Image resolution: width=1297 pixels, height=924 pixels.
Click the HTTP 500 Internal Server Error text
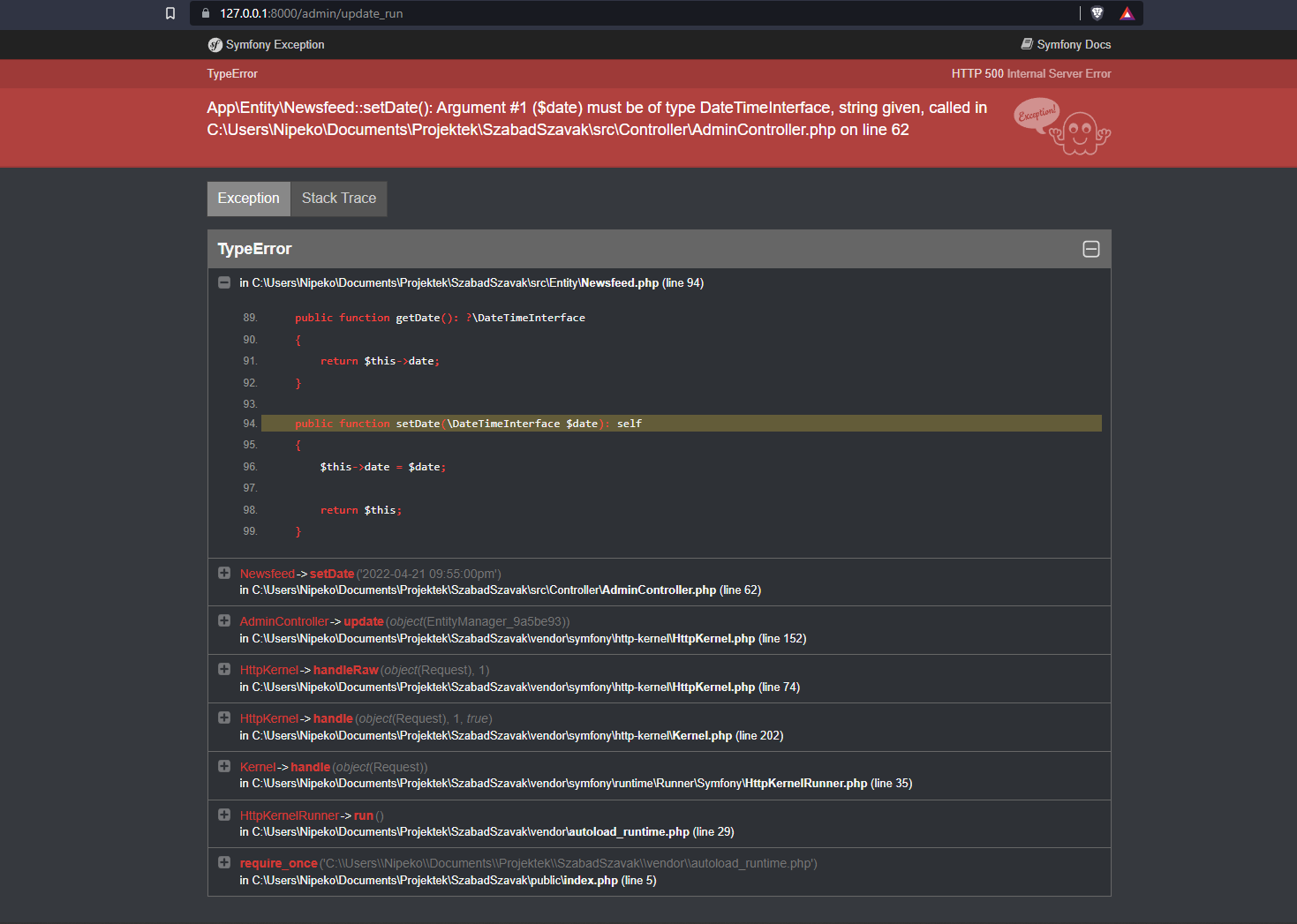(x=1031, y=74)
